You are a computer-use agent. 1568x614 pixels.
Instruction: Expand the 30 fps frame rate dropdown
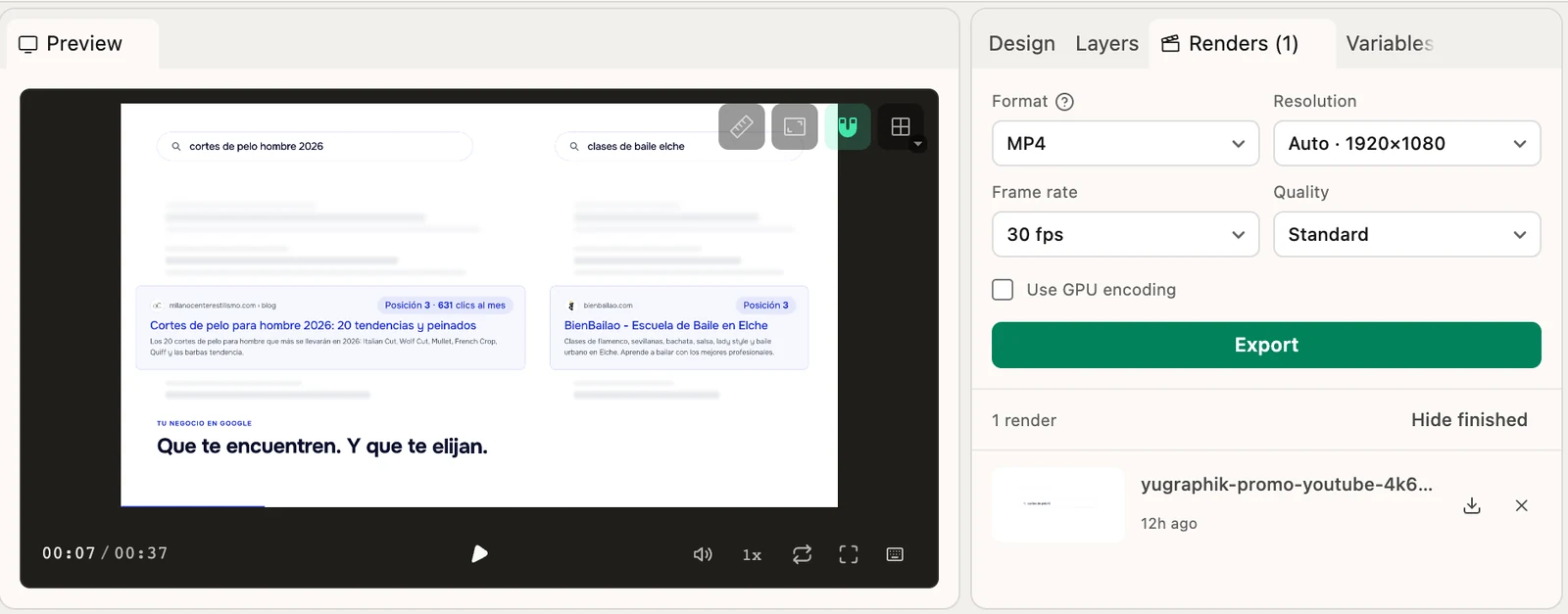[1125, 234]
